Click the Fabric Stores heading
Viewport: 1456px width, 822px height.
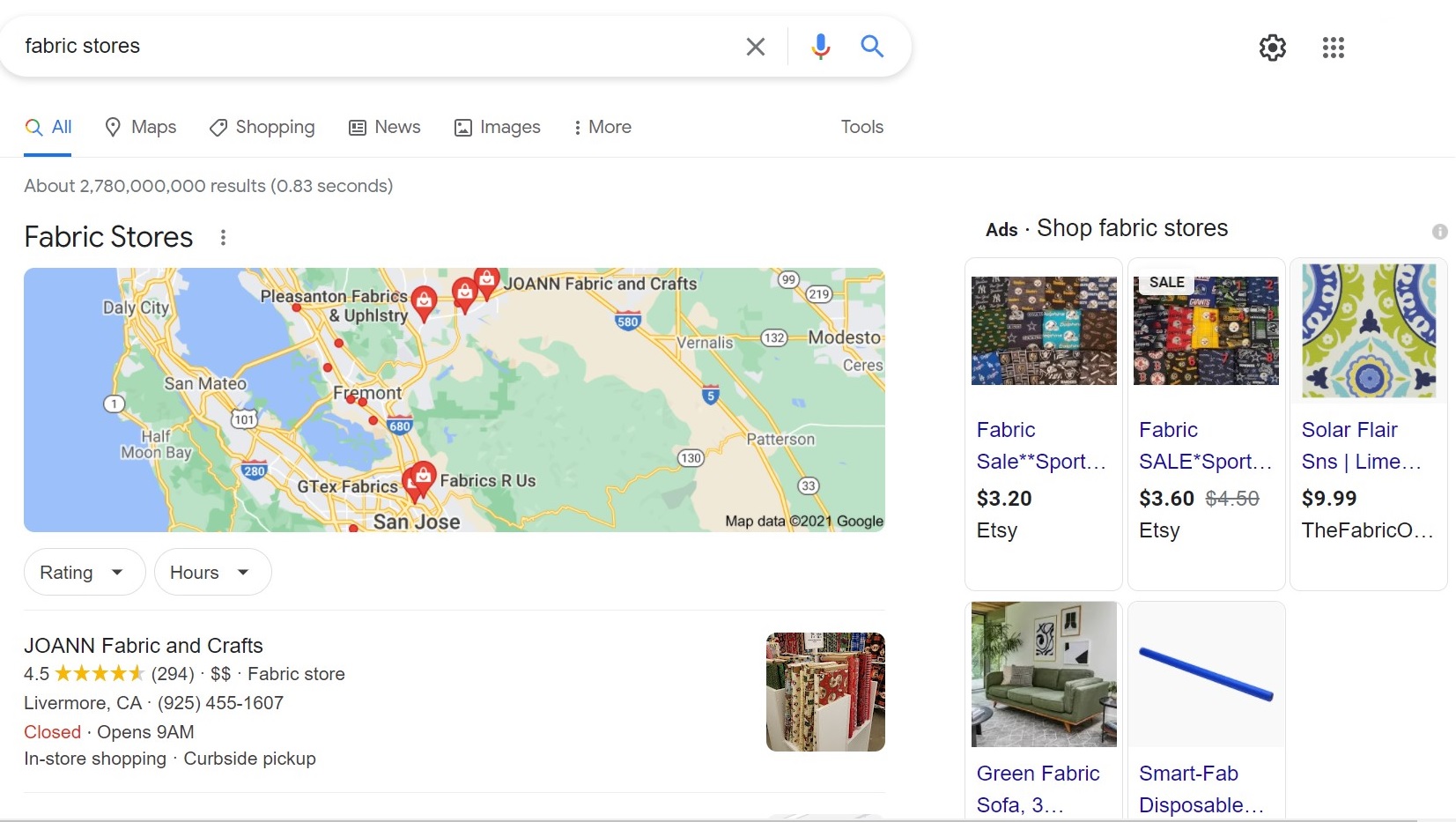click(108, 237)
